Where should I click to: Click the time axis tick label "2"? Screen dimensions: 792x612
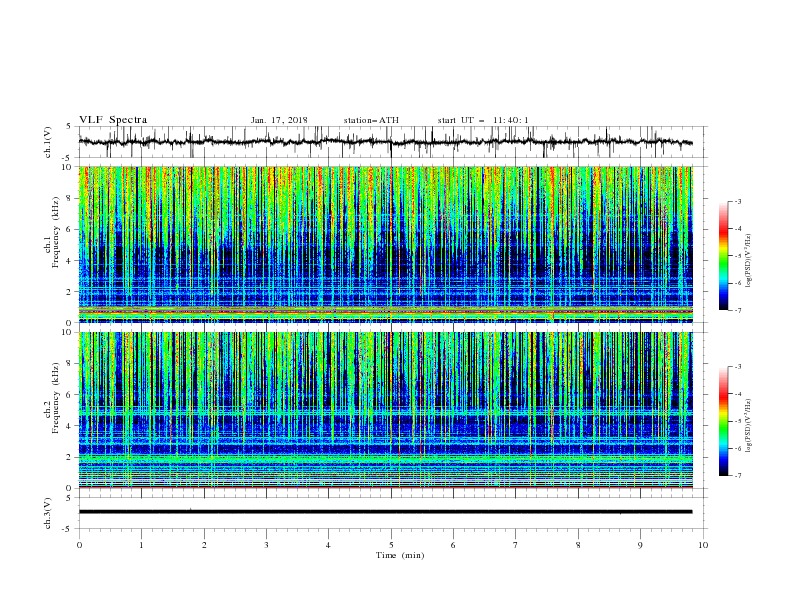204,545
